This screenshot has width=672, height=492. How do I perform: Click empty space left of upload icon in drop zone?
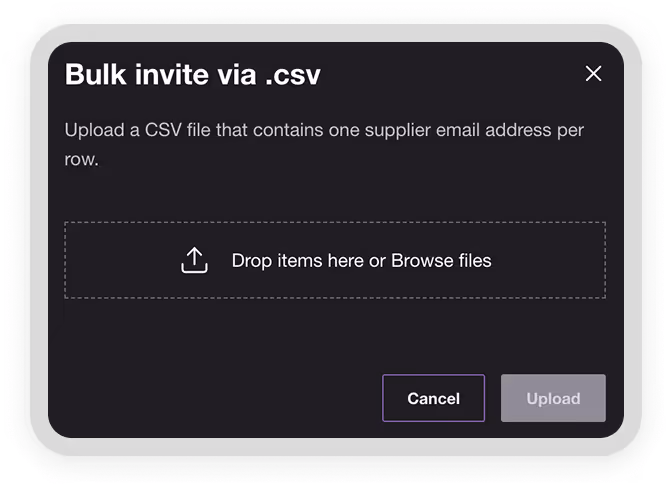point(122,260)
